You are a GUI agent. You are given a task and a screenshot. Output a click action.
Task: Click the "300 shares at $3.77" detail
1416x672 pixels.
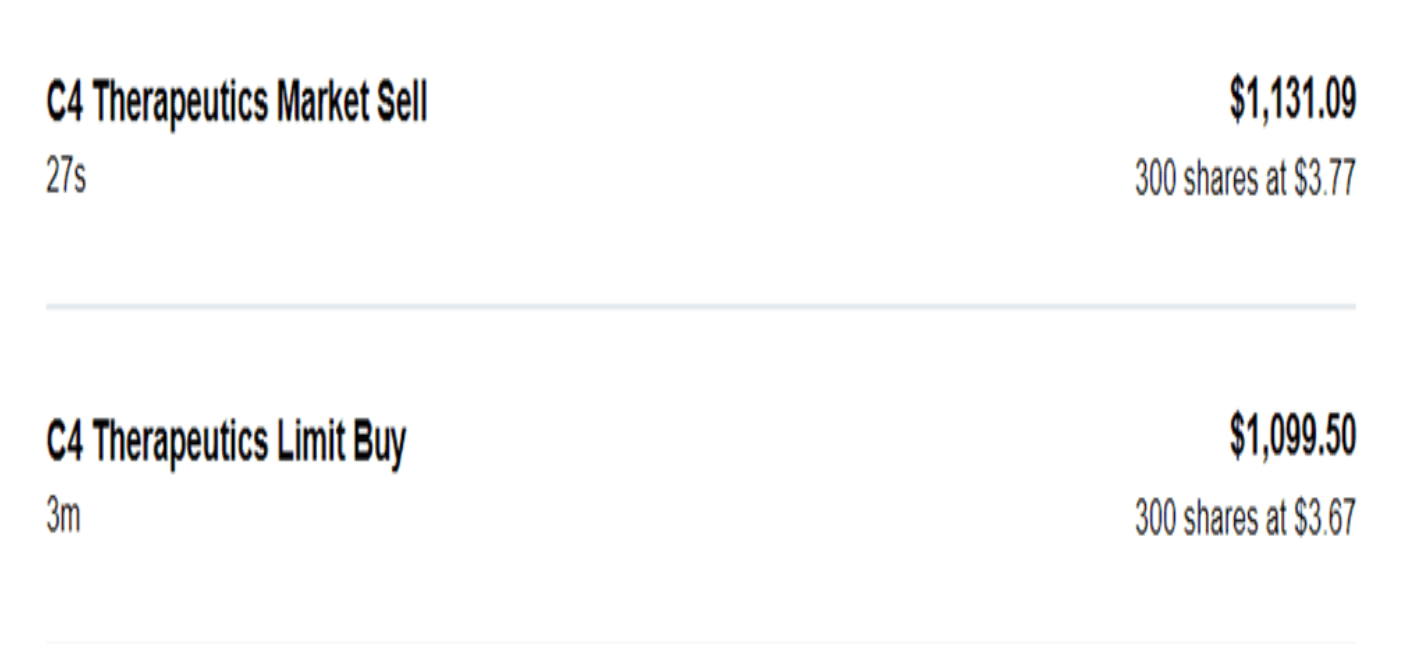click(x=1244, y=181)
